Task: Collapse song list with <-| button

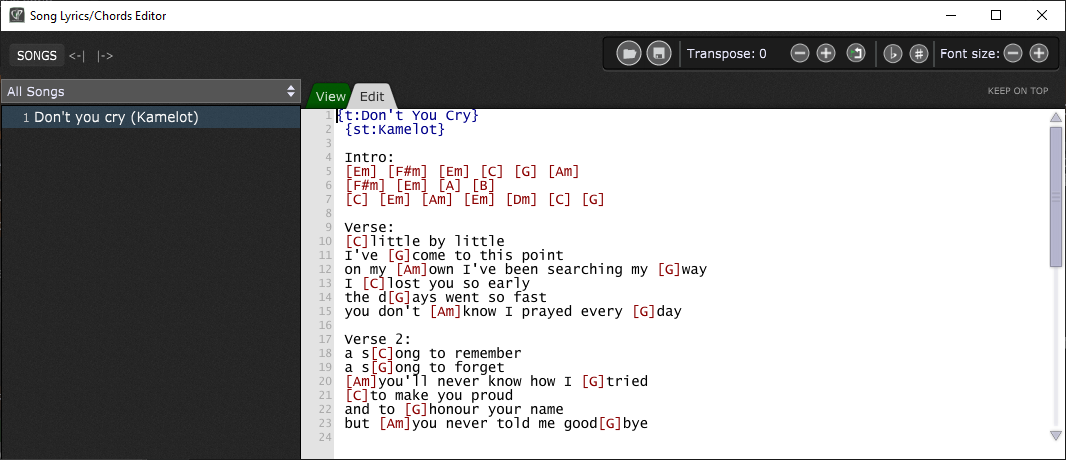Action: point(77,56)
